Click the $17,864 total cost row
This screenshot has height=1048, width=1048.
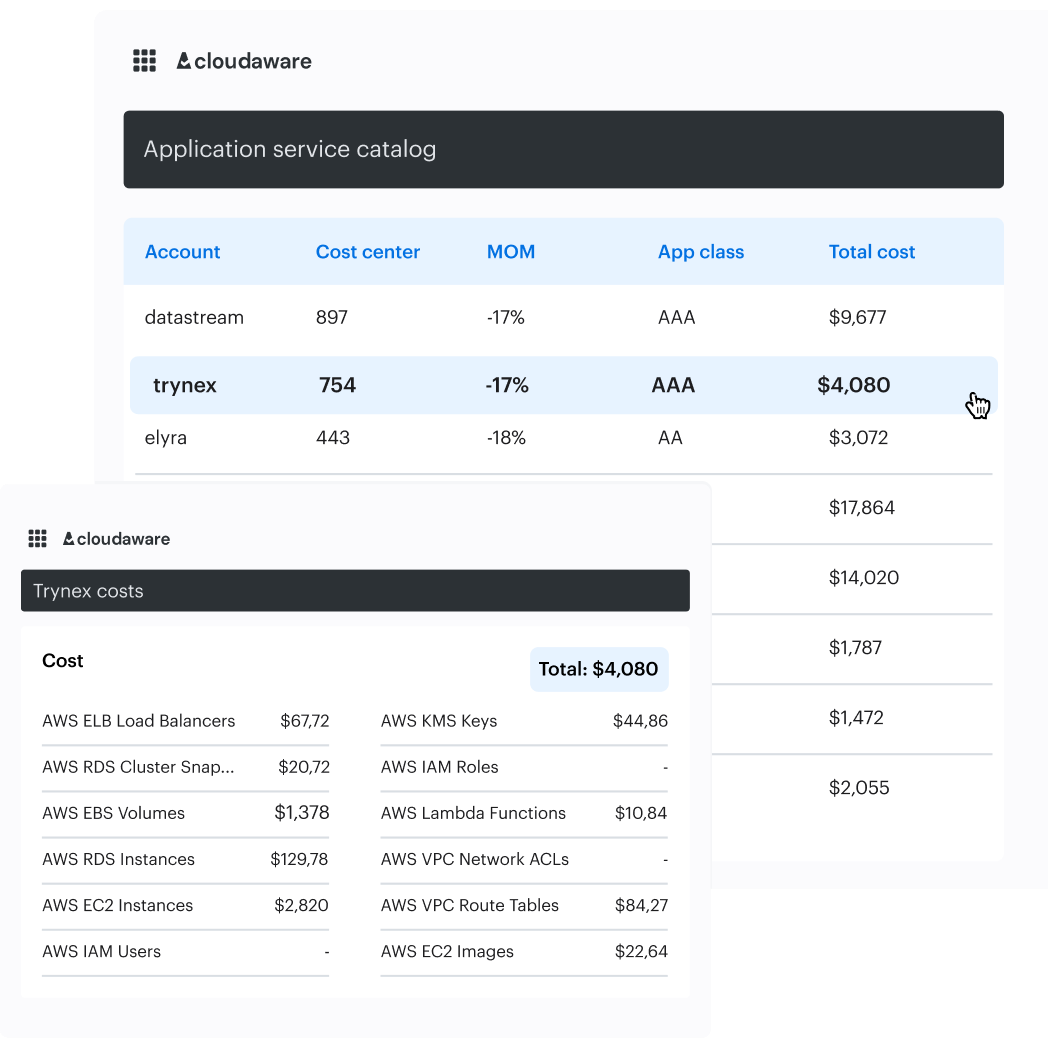tap(861, 508)
